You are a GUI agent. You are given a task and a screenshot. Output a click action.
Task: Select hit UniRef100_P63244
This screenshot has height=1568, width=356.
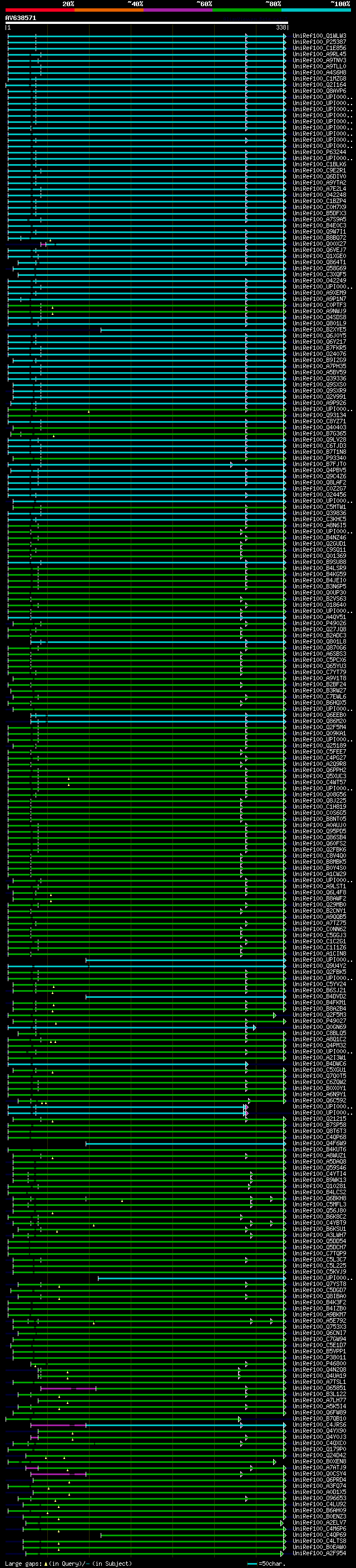[x=319, y=152]
